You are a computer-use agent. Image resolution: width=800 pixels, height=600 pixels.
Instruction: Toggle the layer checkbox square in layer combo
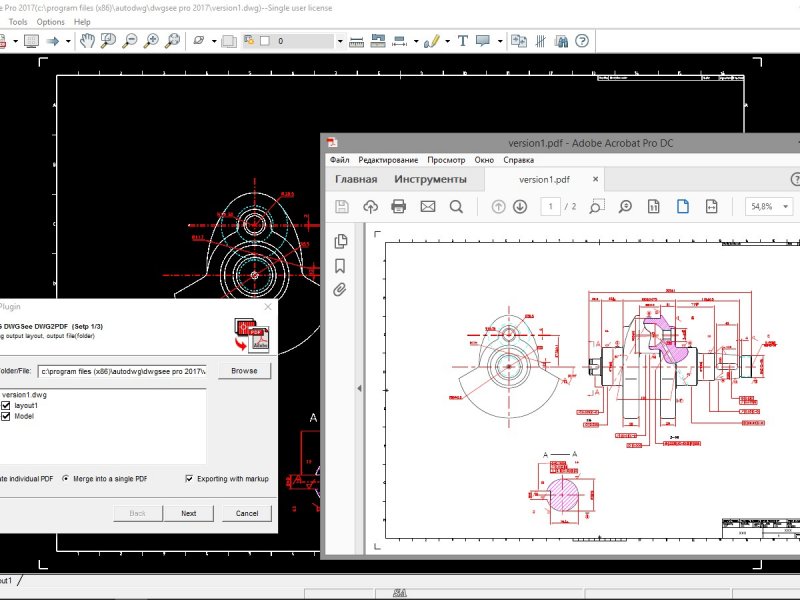pos(265,41)
